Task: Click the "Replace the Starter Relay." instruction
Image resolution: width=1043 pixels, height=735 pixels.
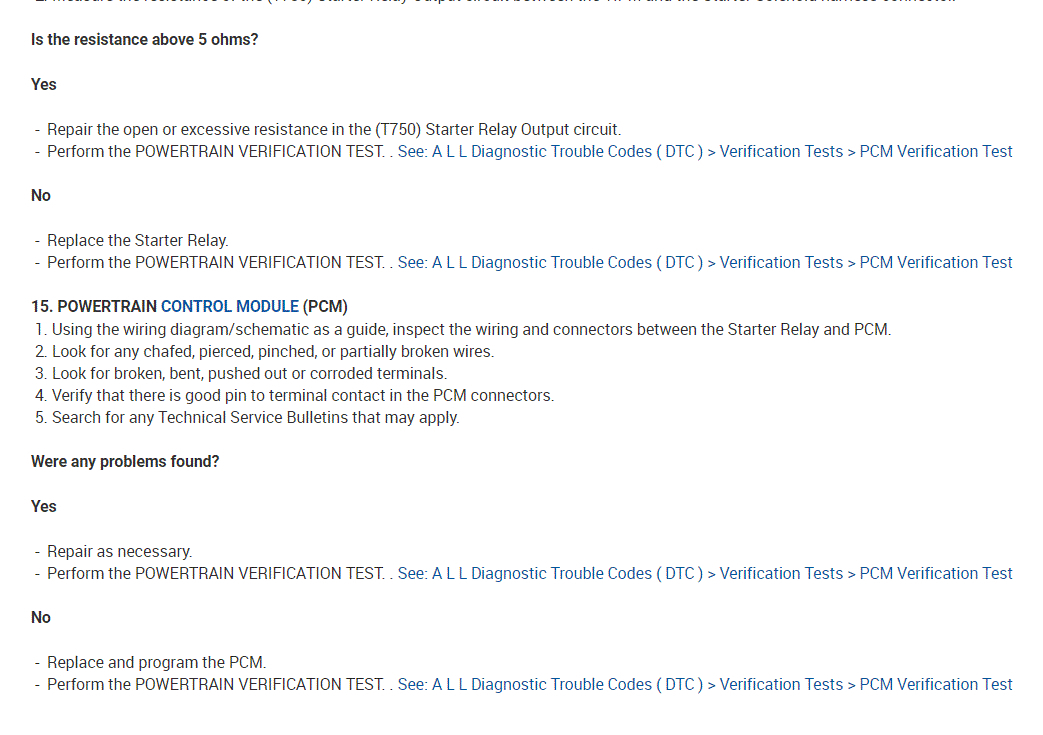Action: tap(138, 241)
